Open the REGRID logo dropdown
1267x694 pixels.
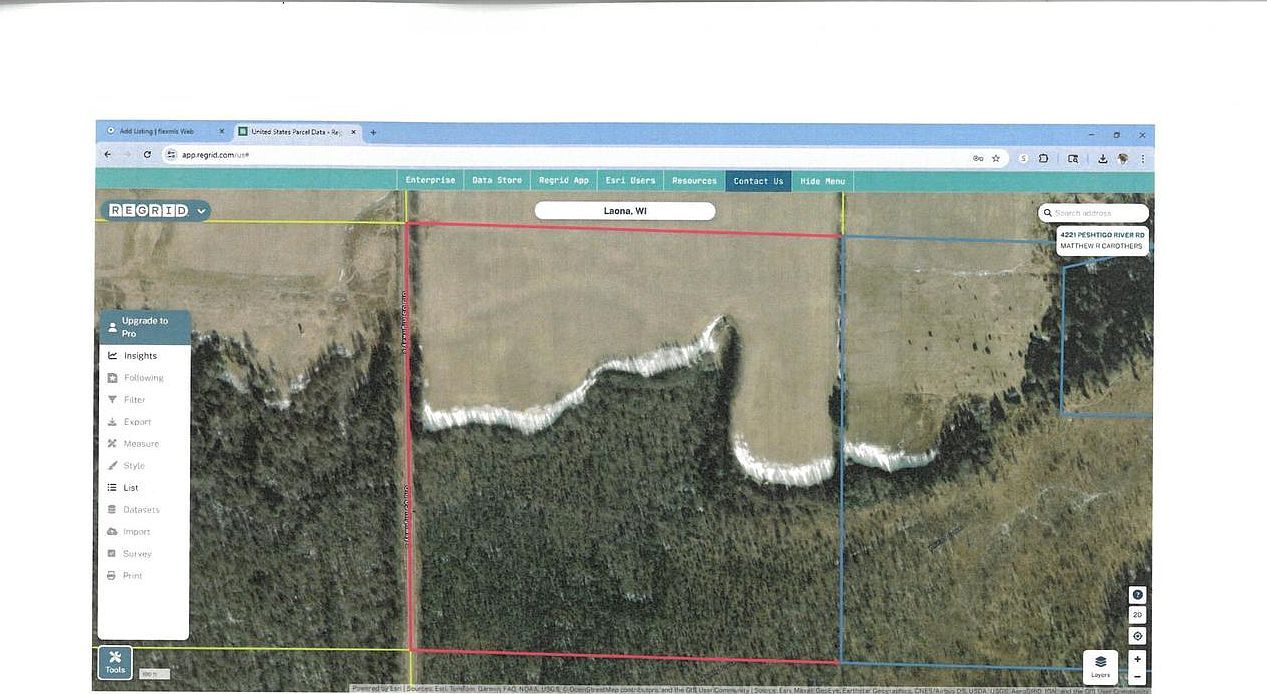click(x=200, y=210)
